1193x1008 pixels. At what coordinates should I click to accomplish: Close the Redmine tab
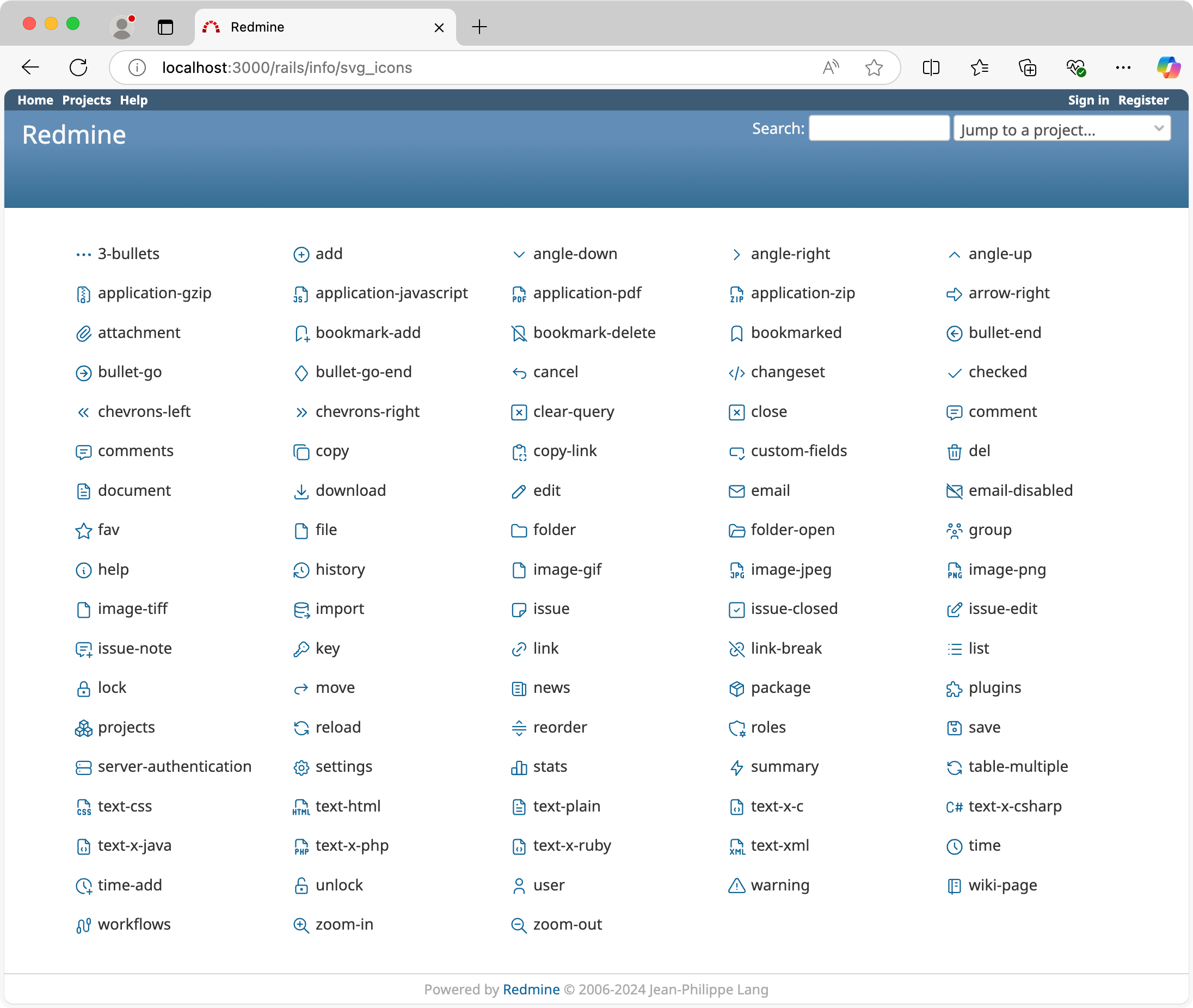click(x=439, y=27)
